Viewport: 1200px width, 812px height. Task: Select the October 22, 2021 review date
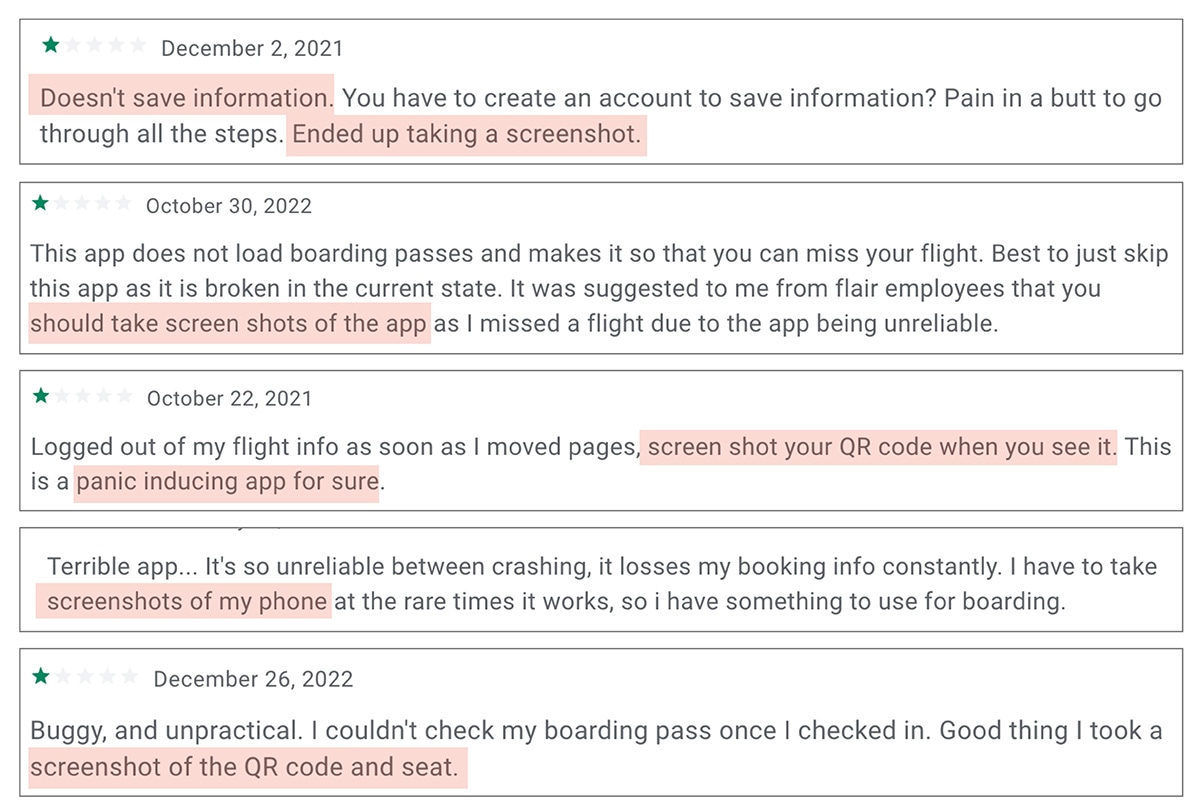coord(229,398)
